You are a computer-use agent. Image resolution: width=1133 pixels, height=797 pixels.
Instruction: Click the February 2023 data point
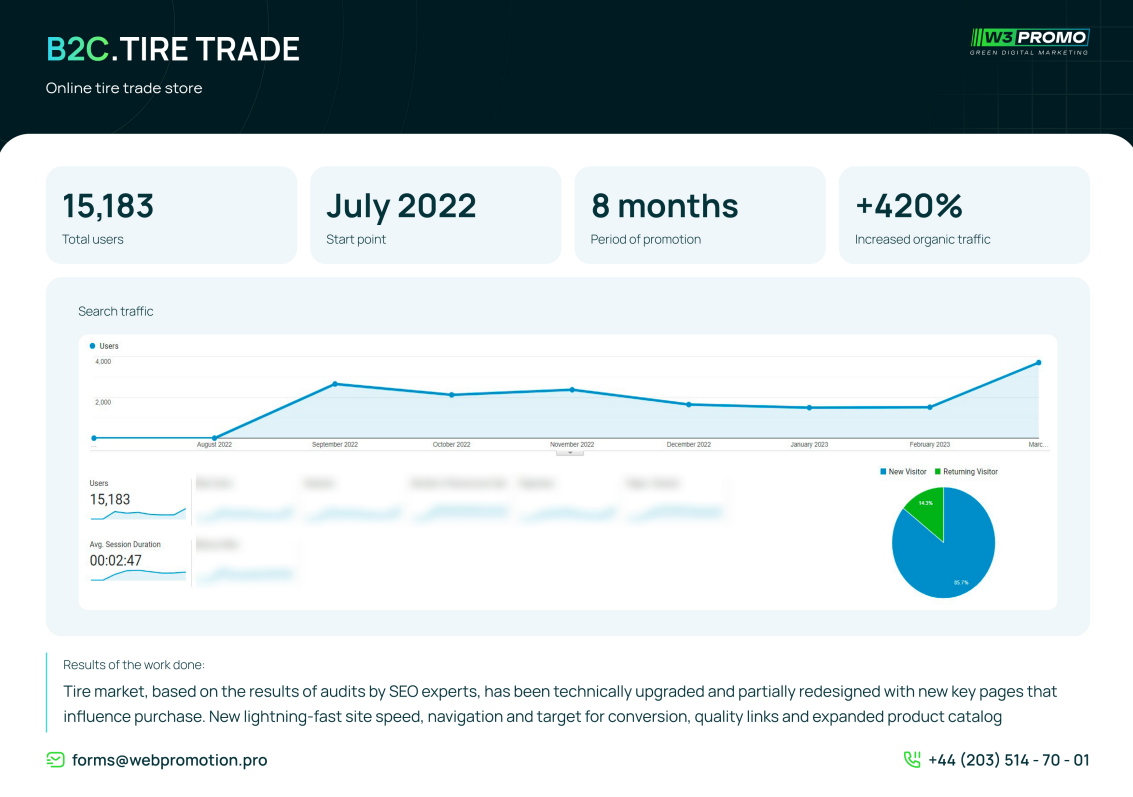pos(930,407)
